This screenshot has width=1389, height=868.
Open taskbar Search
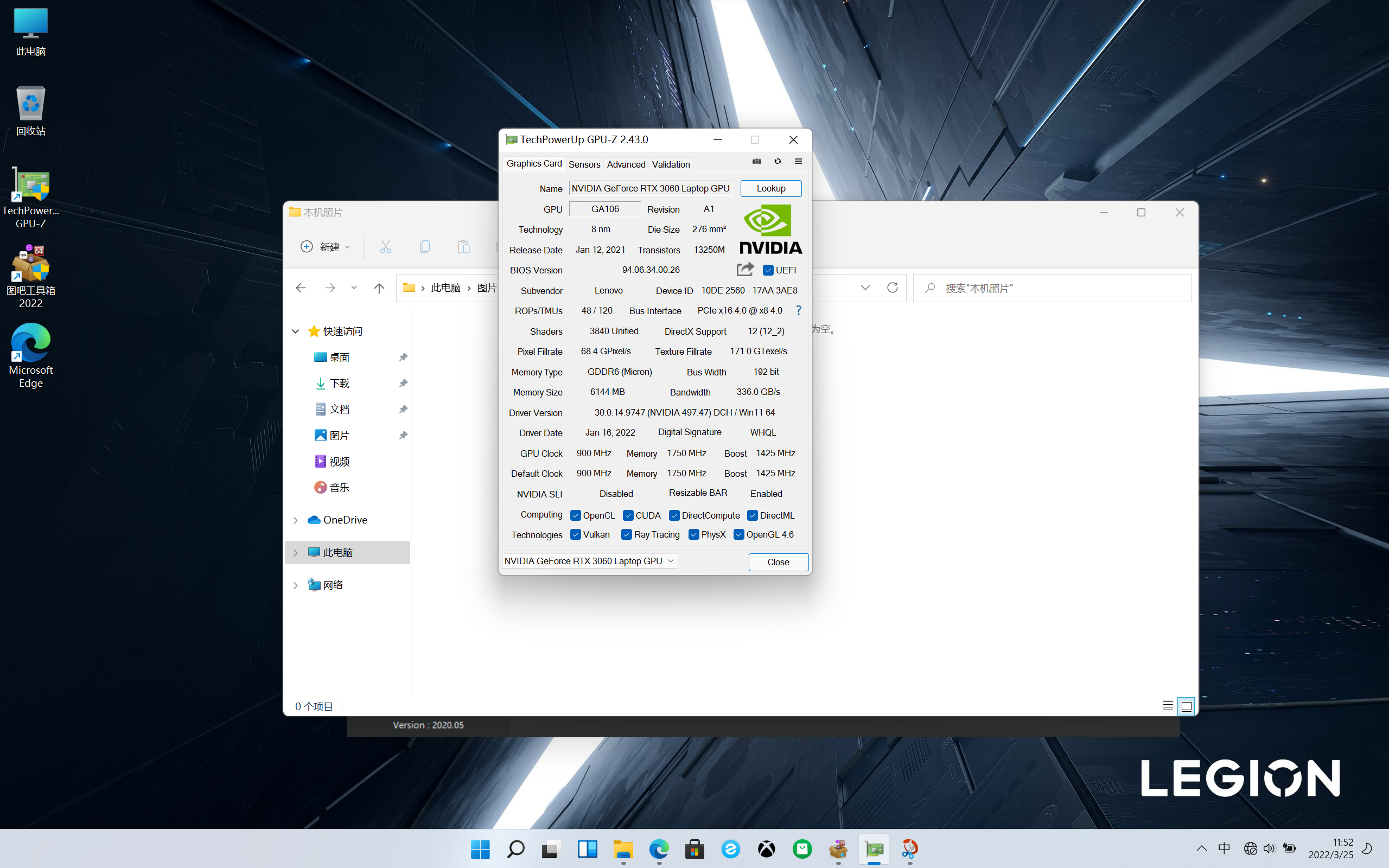pyautogui.click(x=515, y=849)
